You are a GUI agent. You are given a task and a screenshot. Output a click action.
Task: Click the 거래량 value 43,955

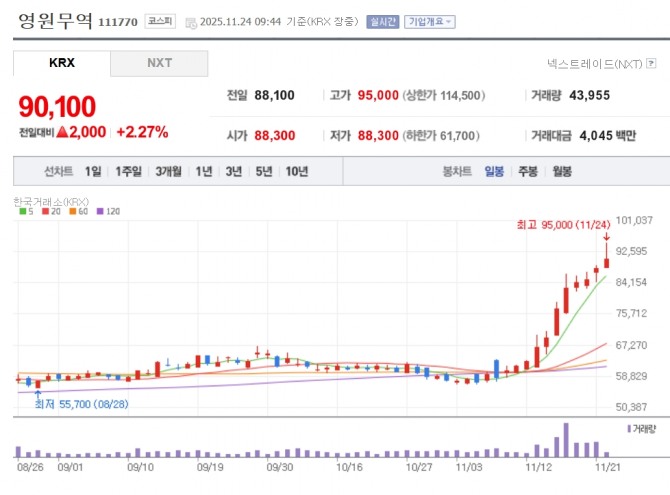coord(590,95)
